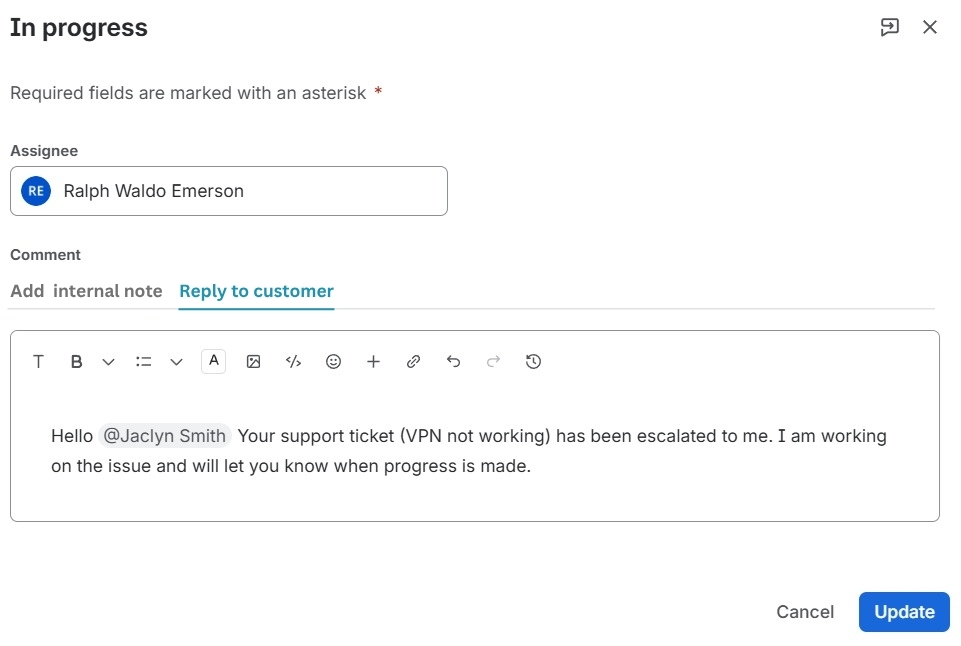Viewport: 961px width, 646px height.
Task: Open the canned responses history icon
Action: click(x=533, y=362)
